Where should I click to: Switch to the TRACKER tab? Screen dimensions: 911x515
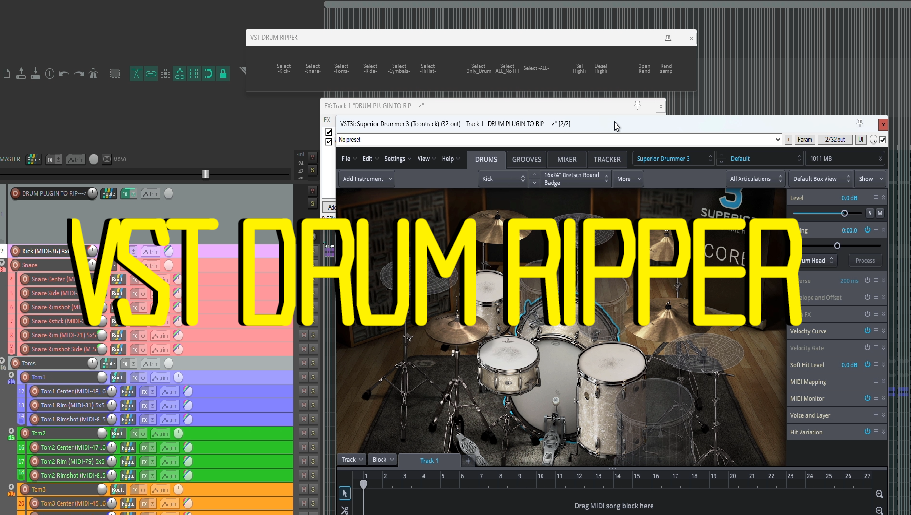tap(607, 159)
